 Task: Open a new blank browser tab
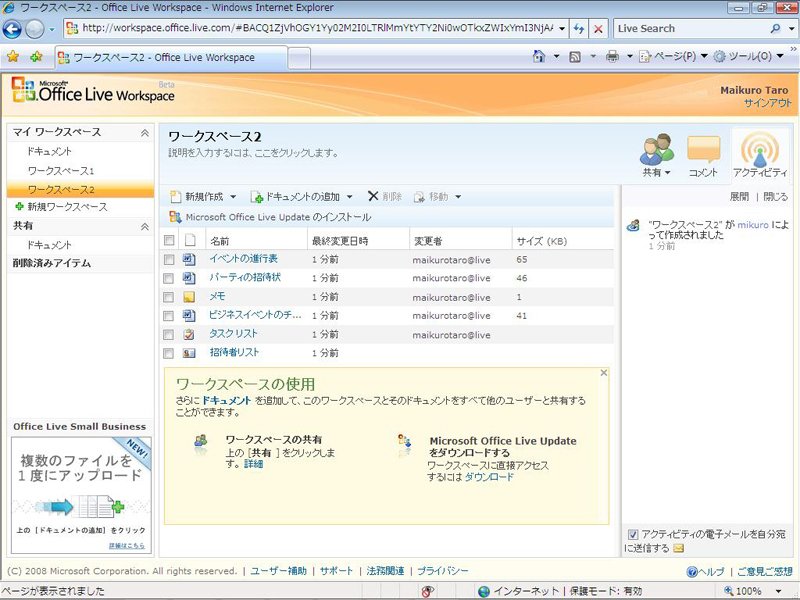tap(299, 58)
